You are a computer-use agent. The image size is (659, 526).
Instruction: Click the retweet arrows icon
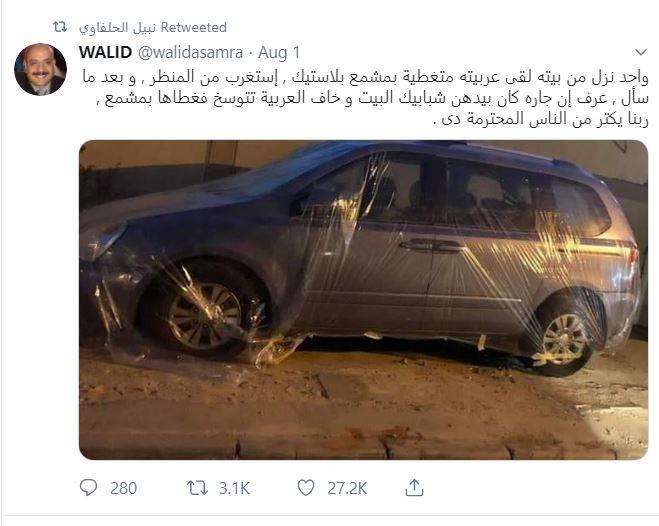[197, 488]
